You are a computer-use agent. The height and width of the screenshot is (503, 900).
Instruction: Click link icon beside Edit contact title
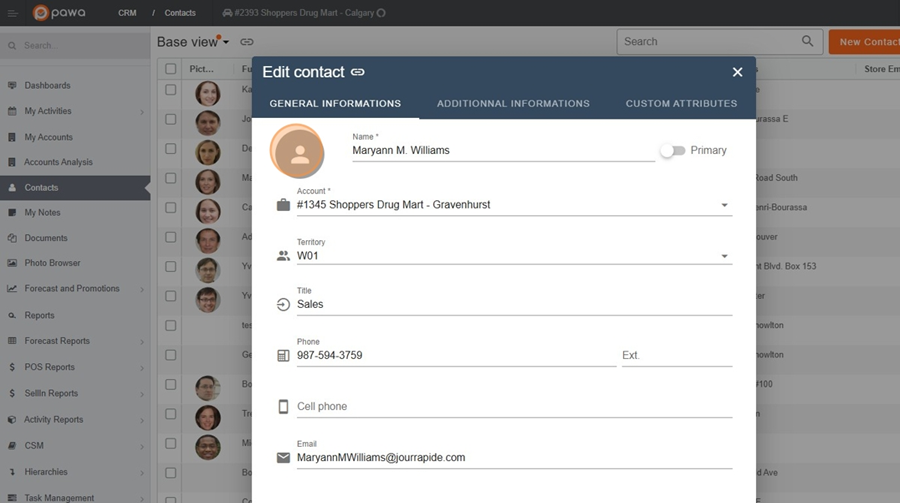pyautogui.click(x=358, y=72)
